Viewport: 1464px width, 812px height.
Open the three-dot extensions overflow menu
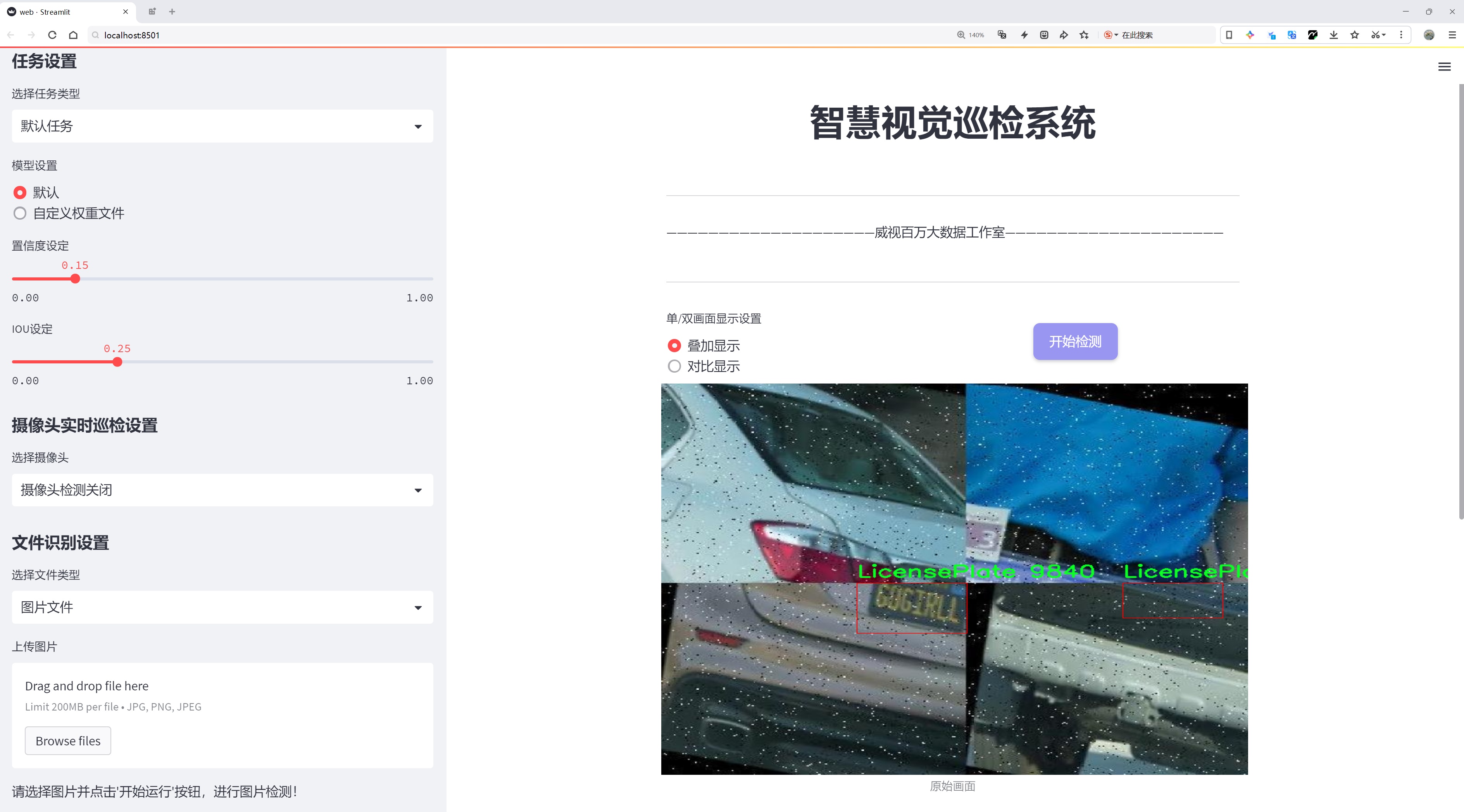pos(1401,35)
